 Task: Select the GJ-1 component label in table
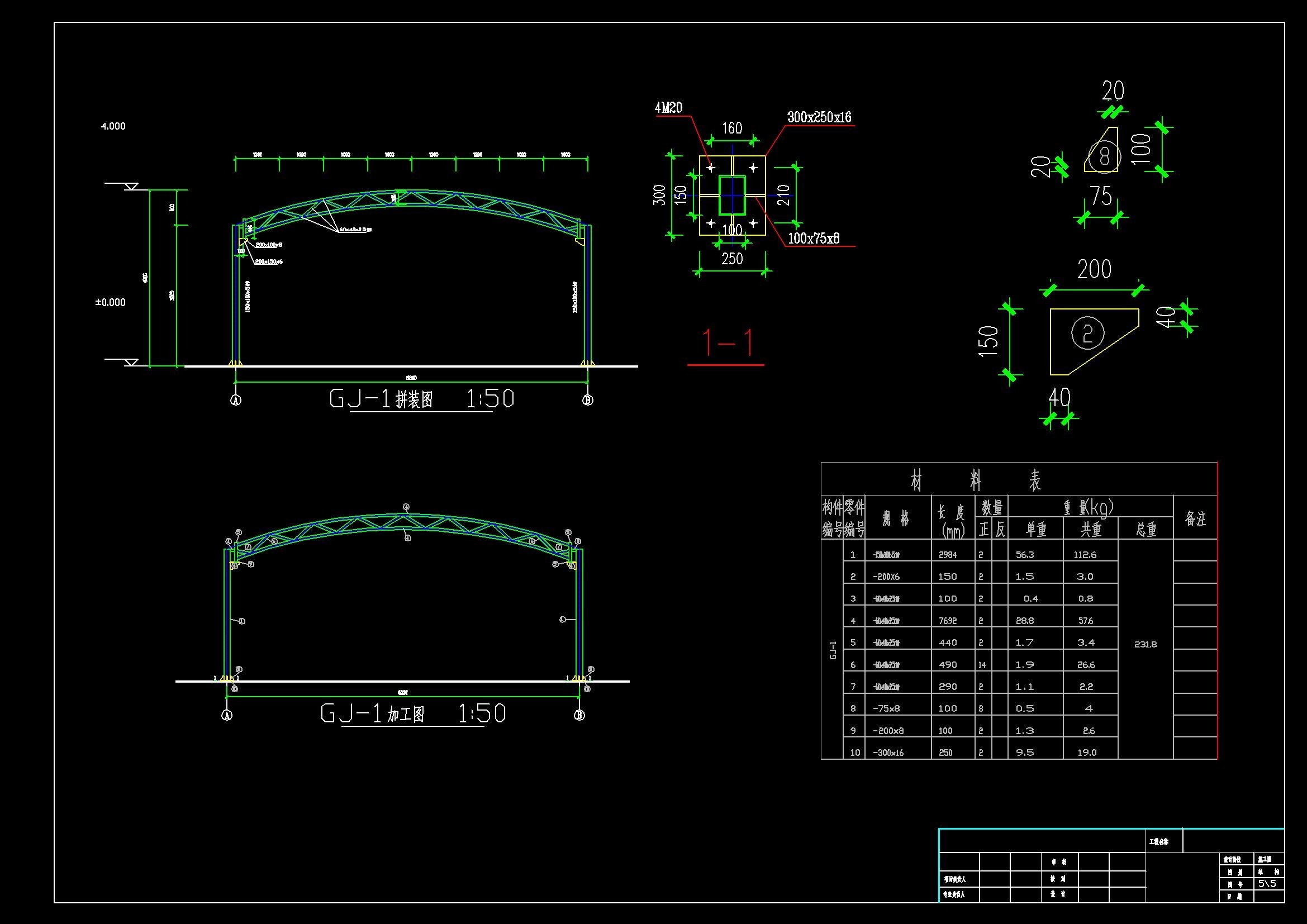click(x=833, y=650)
